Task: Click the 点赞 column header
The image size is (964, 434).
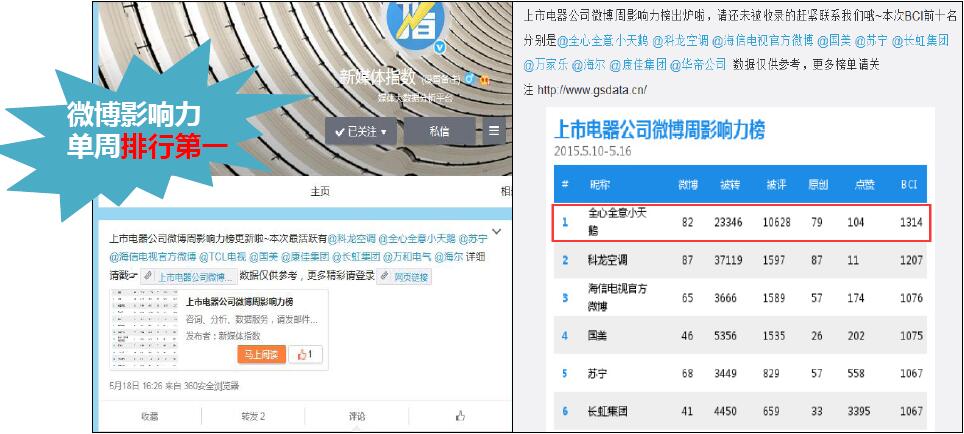Action: pos(864,185)
